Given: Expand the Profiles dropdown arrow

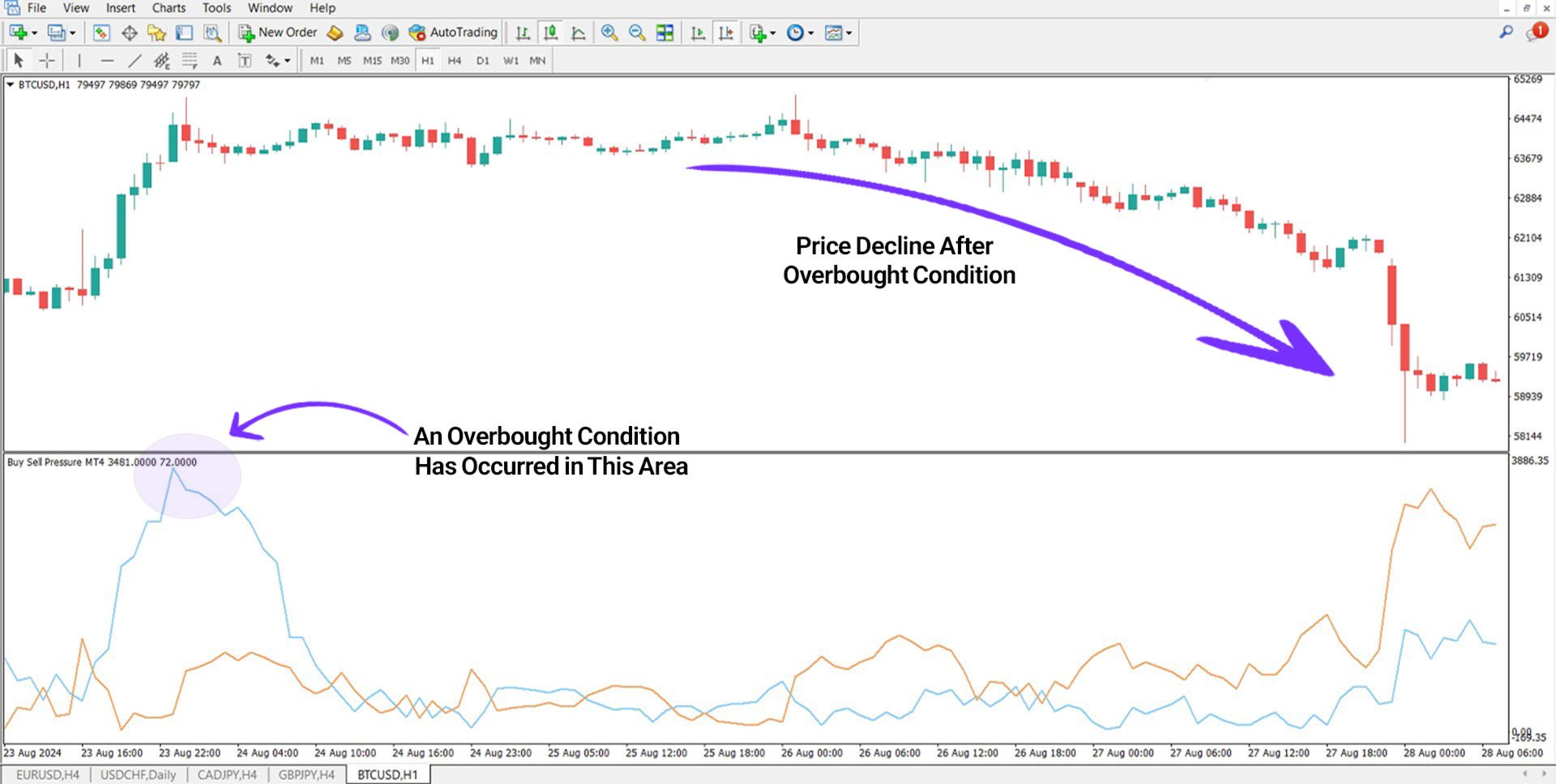Looking at the screenshot, I should [x=72, y=33].
